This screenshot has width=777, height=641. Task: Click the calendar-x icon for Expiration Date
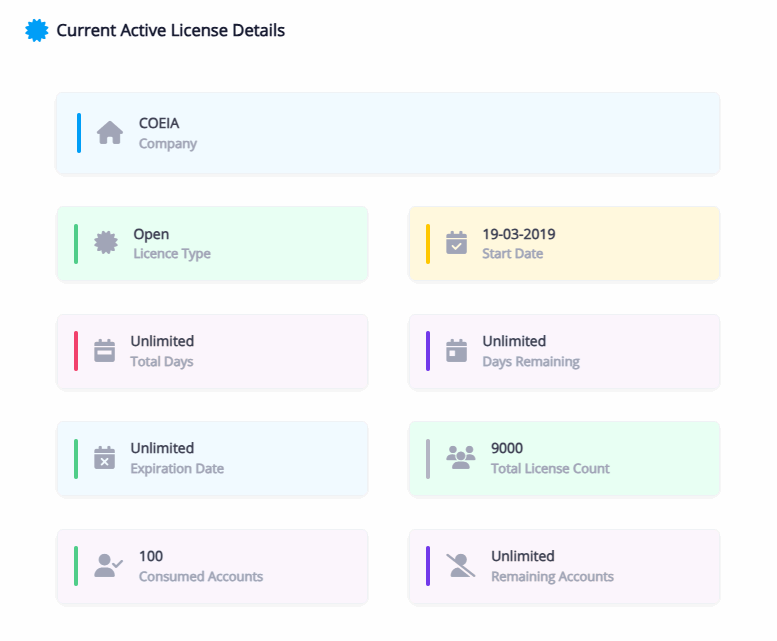point(105,458)
